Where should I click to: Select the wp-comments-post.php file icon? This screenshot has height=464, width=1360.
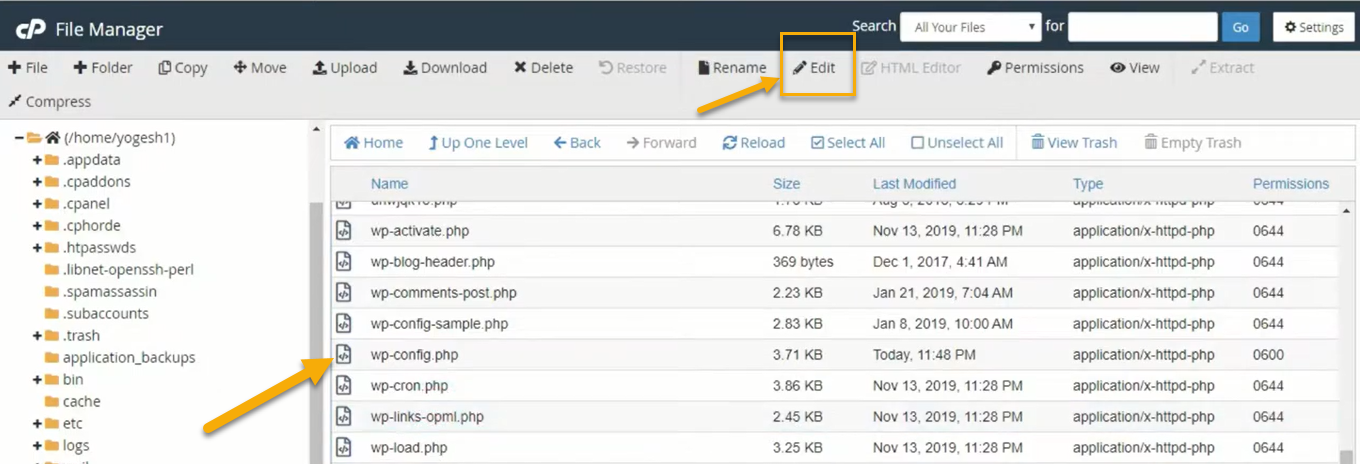(x=343, y=293)
